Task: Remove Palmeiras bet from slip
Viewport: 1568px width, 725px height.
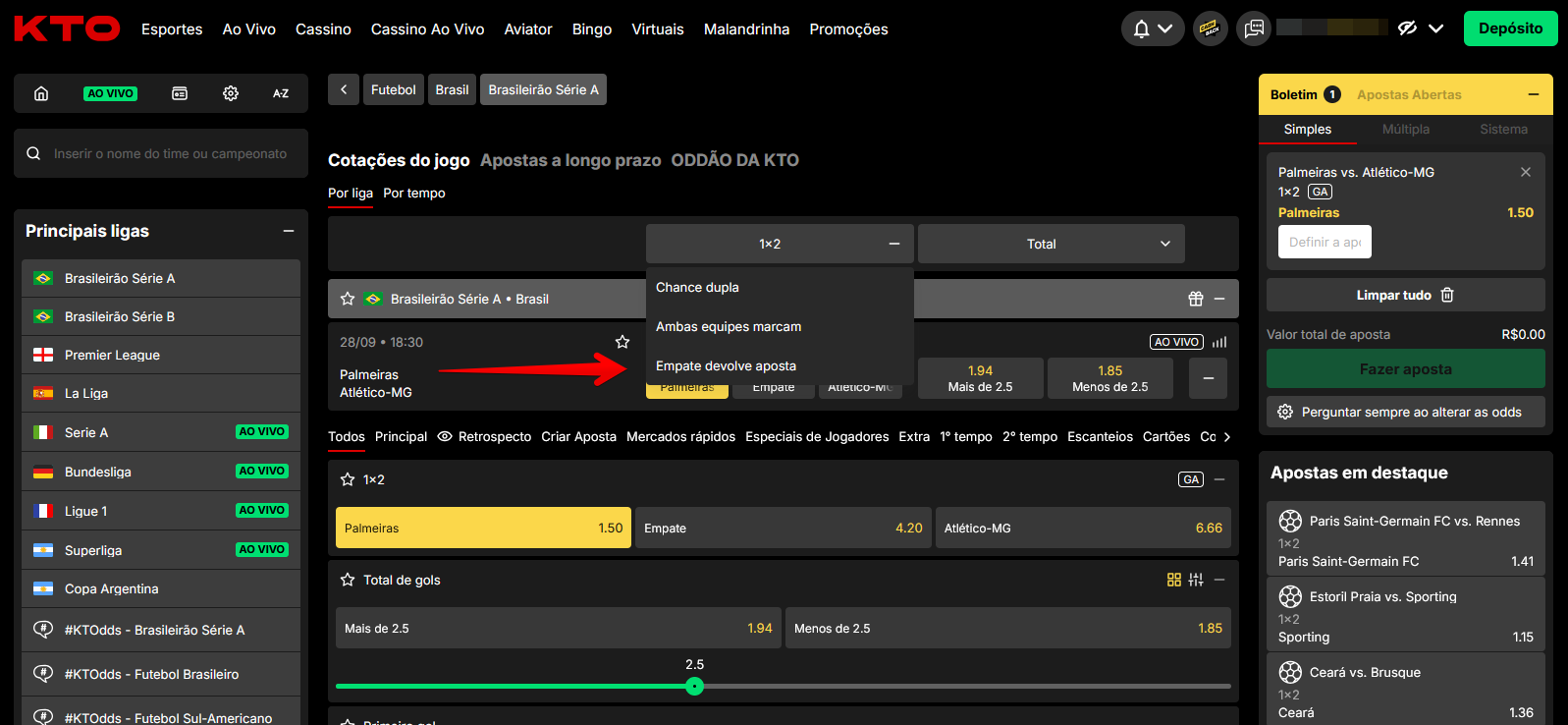Action: coord(1526,172)
